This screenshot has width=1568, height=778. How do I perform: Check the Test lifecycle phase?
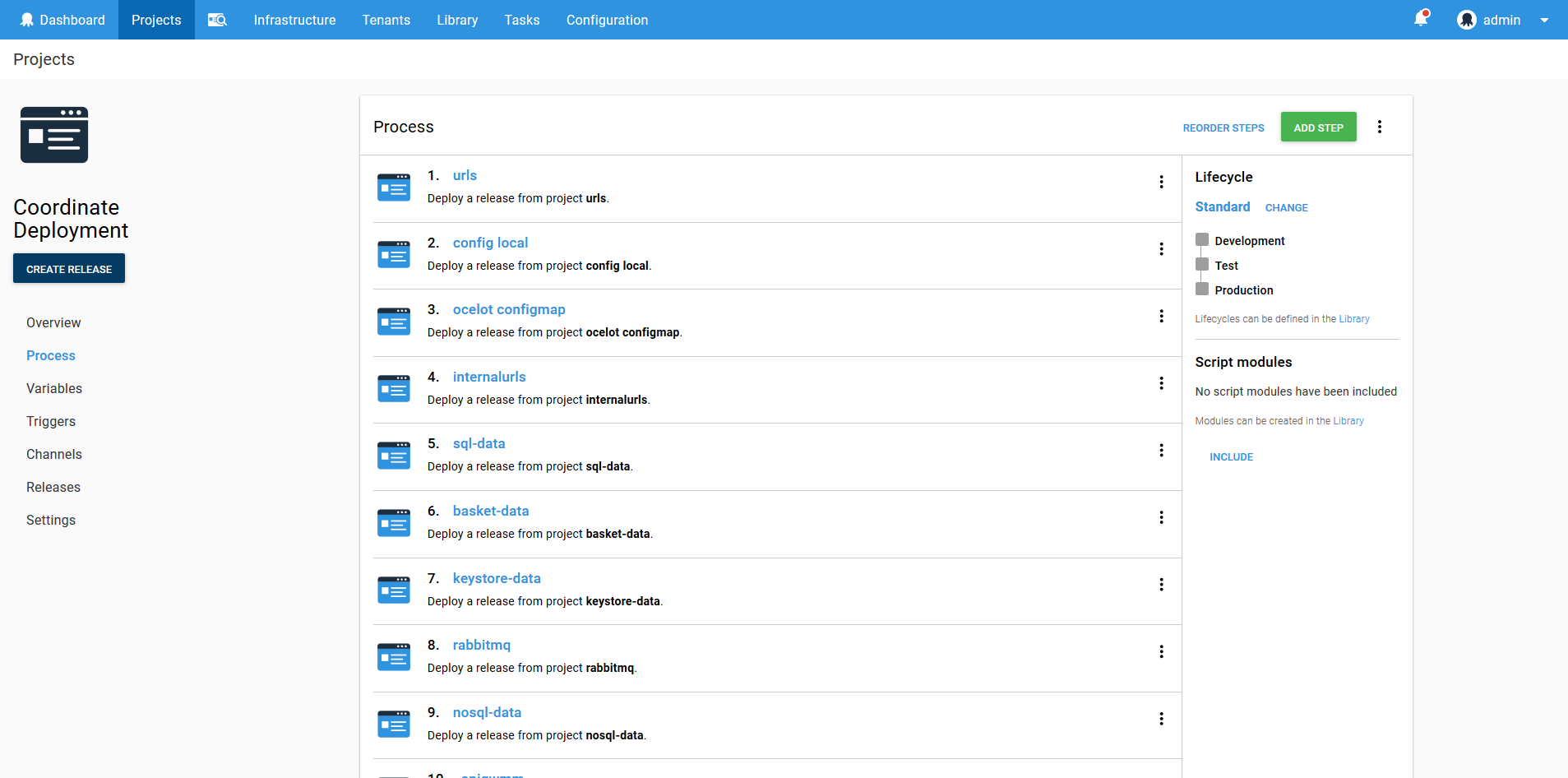pyautogui.click(x=1202, y=265)
